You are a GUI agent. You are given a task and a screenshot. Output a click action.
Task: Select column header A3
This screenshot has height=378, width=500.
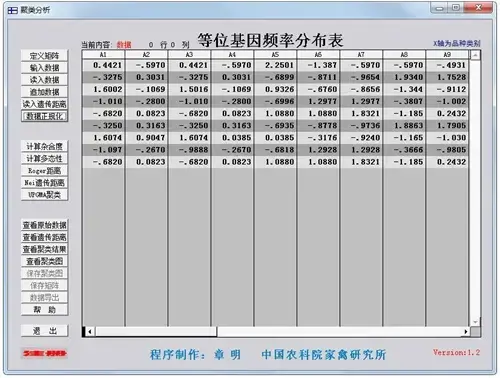tap(189, 55)
